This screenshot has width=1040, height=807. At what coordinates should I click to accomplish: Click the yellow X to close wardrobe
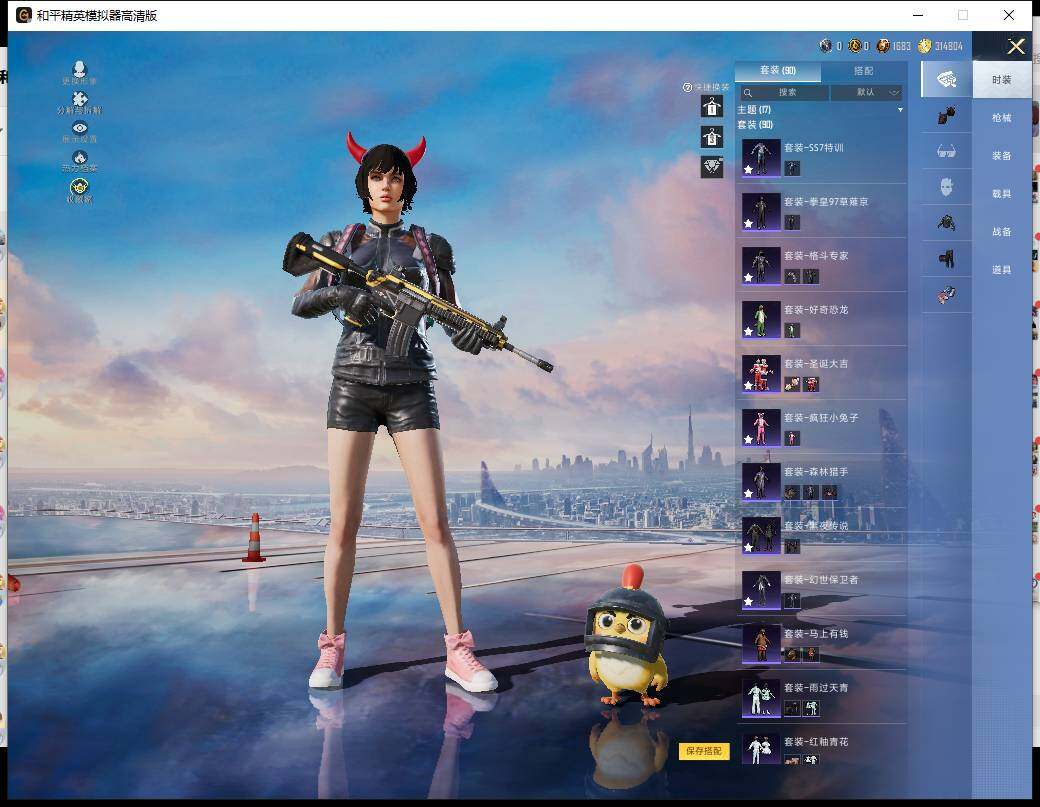(1016, 46)
